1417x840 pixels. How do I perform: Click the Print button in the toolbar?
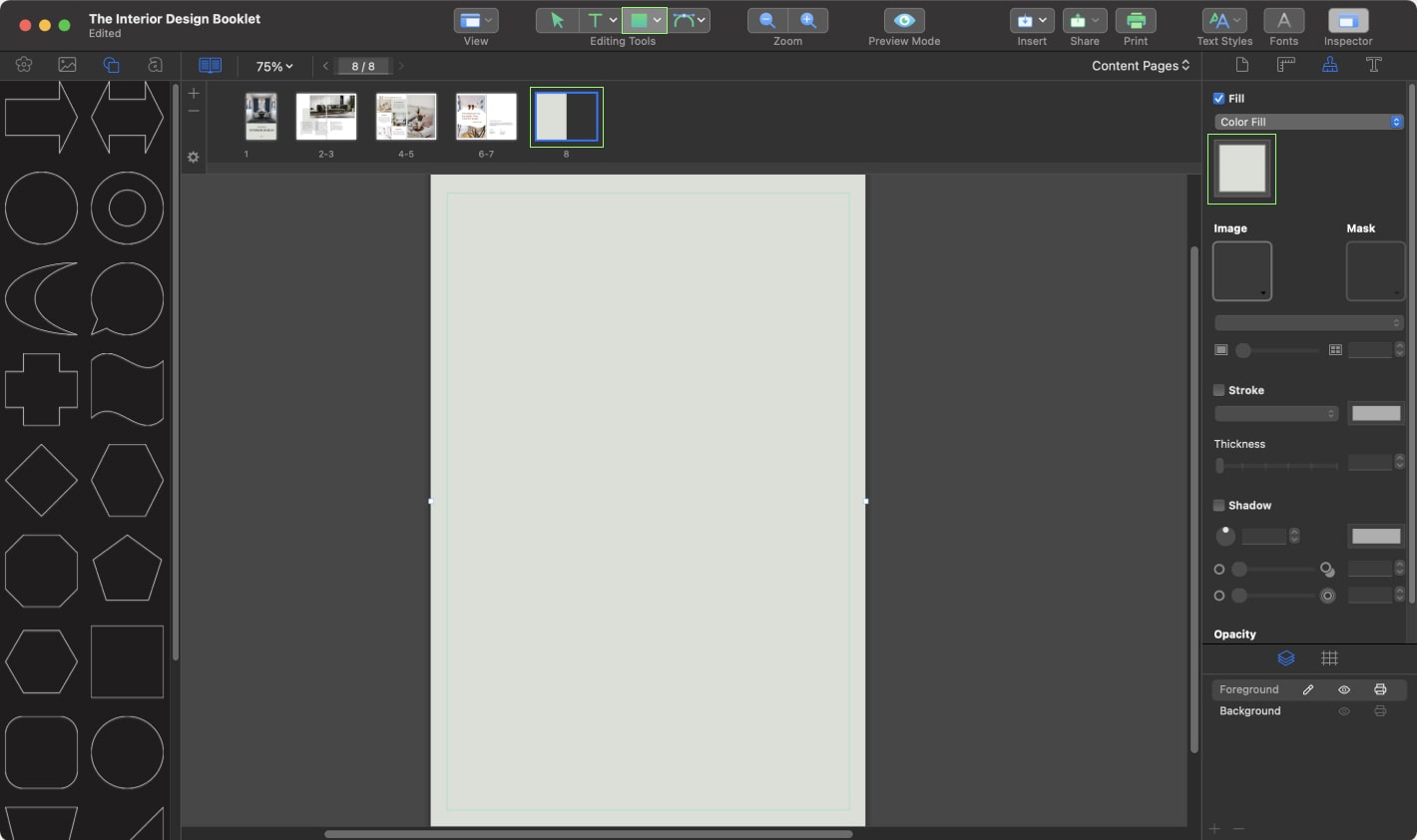pyautogui.click(x=1136, y=19)
